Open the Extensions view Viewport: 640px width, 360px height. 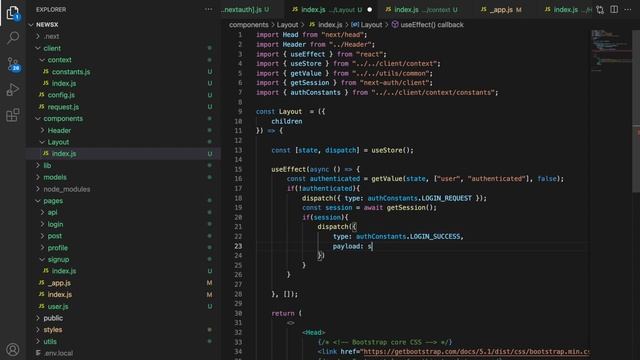tap(13, 115)
